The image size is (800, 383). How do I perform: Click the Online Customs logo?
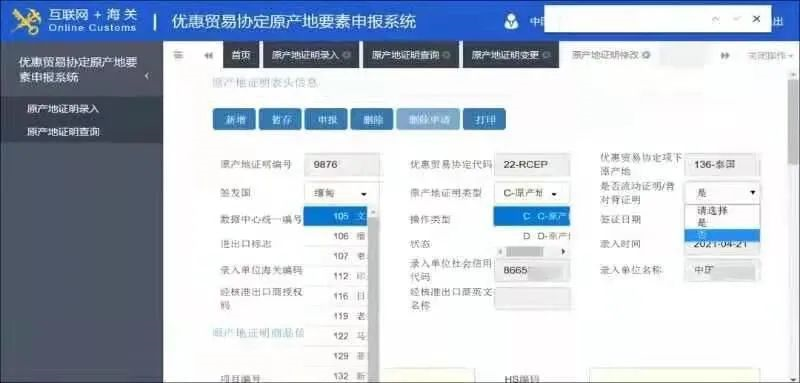74,21
